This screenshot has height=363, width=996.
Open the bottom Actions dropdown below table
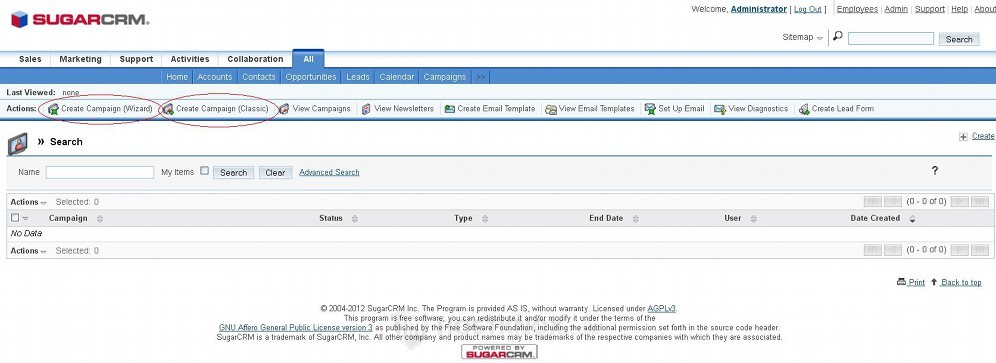(x=29, y=251)
